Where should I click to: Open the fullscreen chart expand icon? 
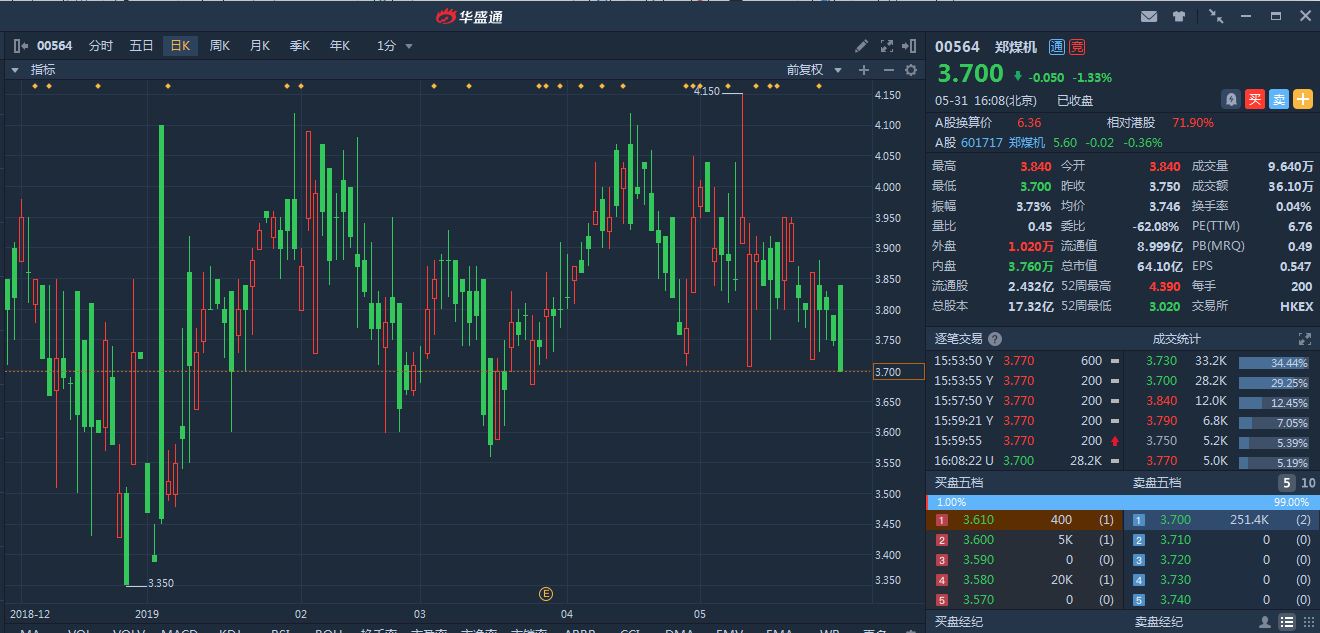887,46
